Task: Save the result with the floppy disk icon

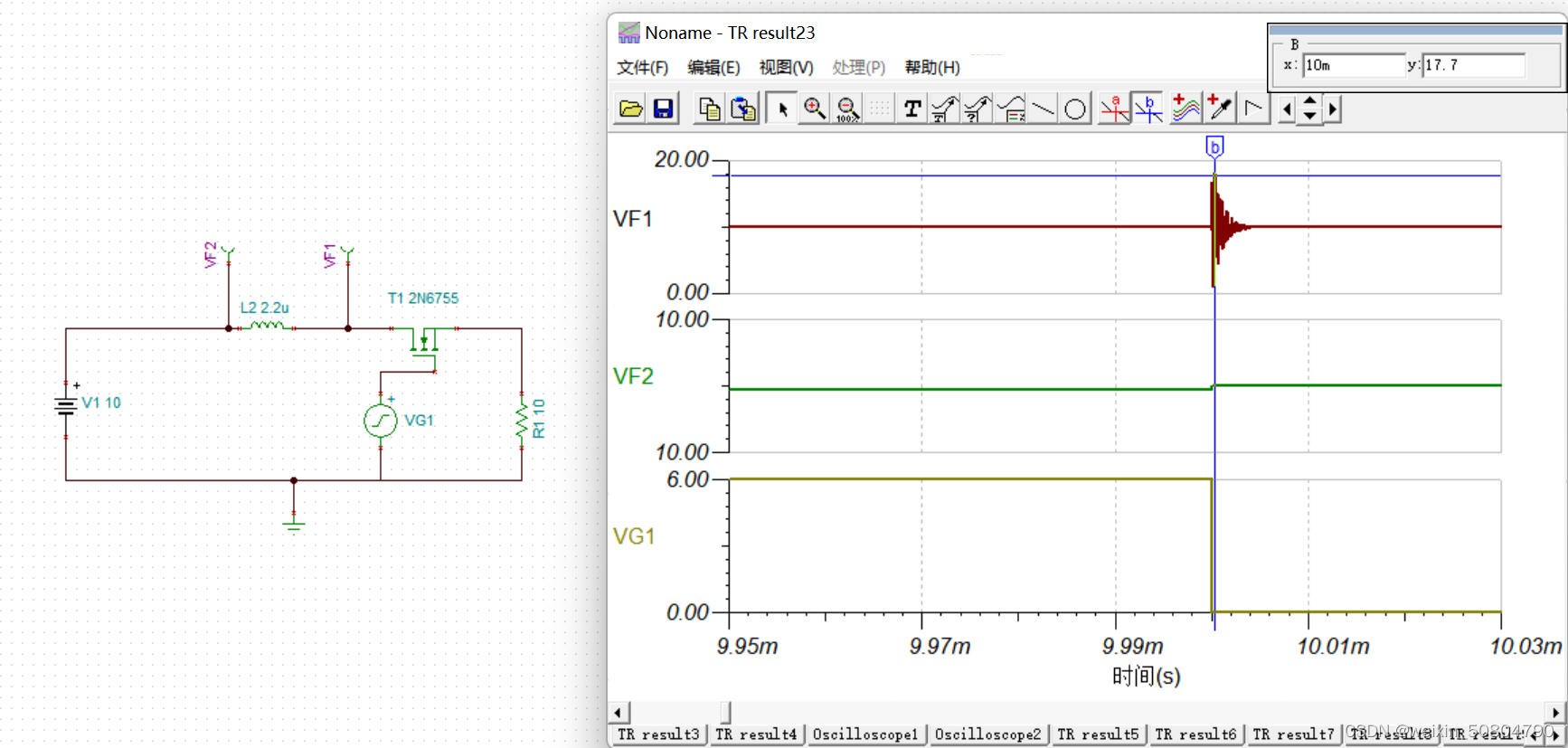Action: pyautogui.click(x=663, y=109)
